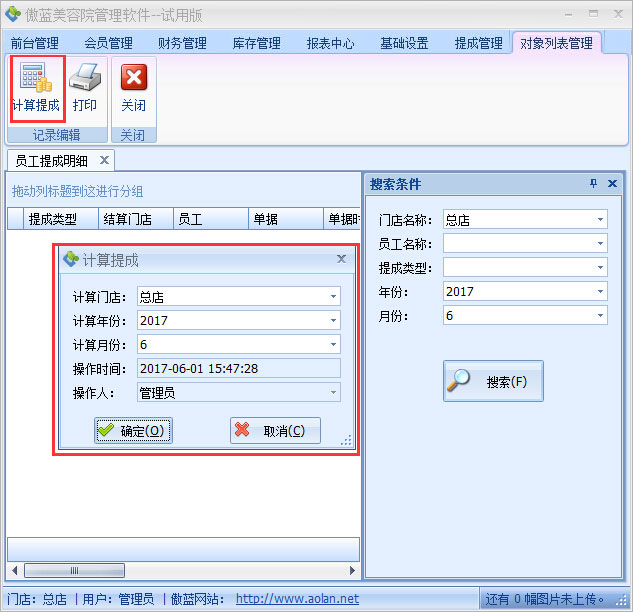Click the 计算提成 dialog logo icon
This screenshot has width=633, height=612.
(71, 259)
